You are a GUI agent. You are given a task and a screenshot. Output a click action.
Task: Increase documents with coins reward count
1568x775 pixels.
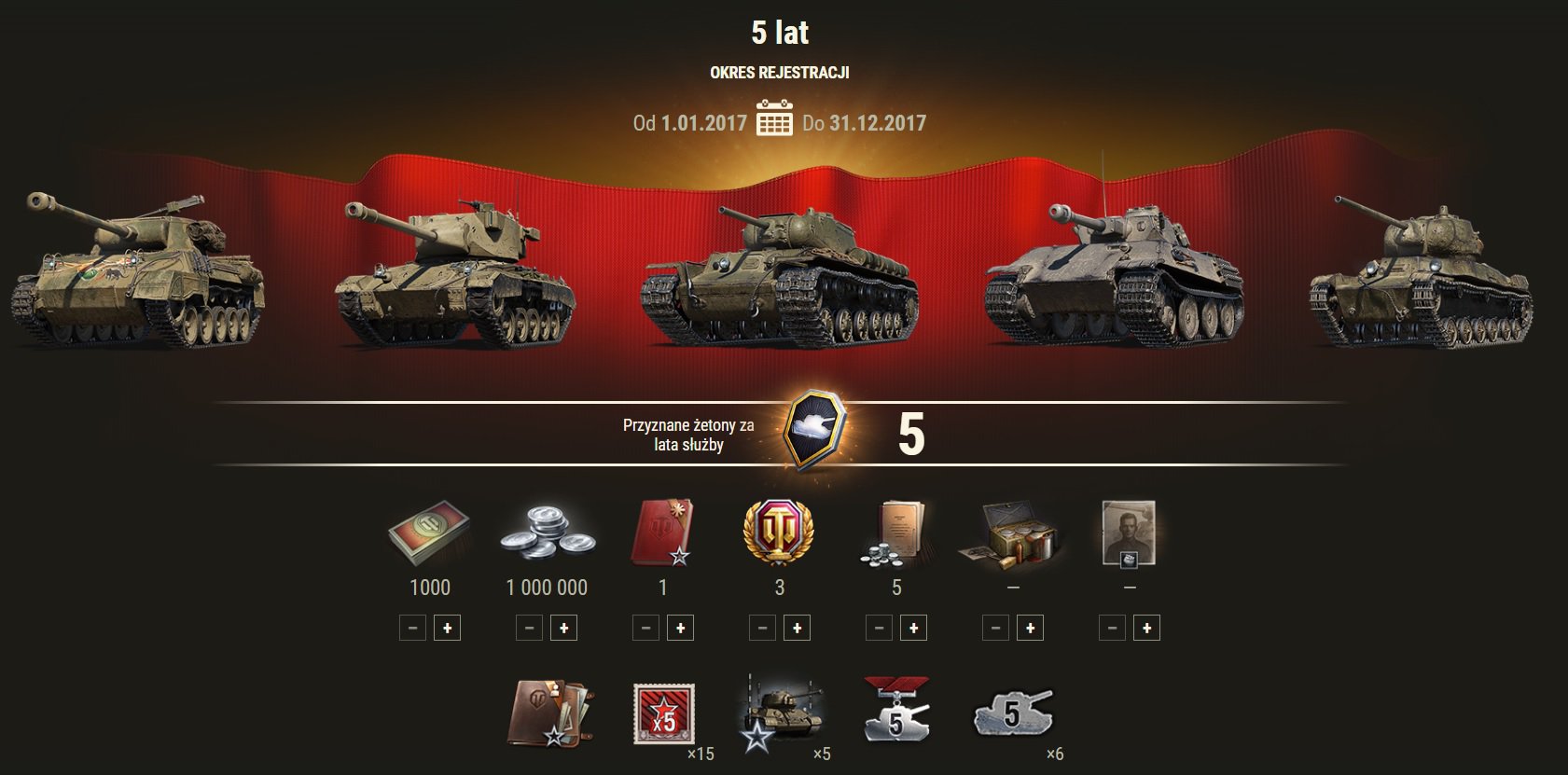pyautogui.click(x=913, y=629)
